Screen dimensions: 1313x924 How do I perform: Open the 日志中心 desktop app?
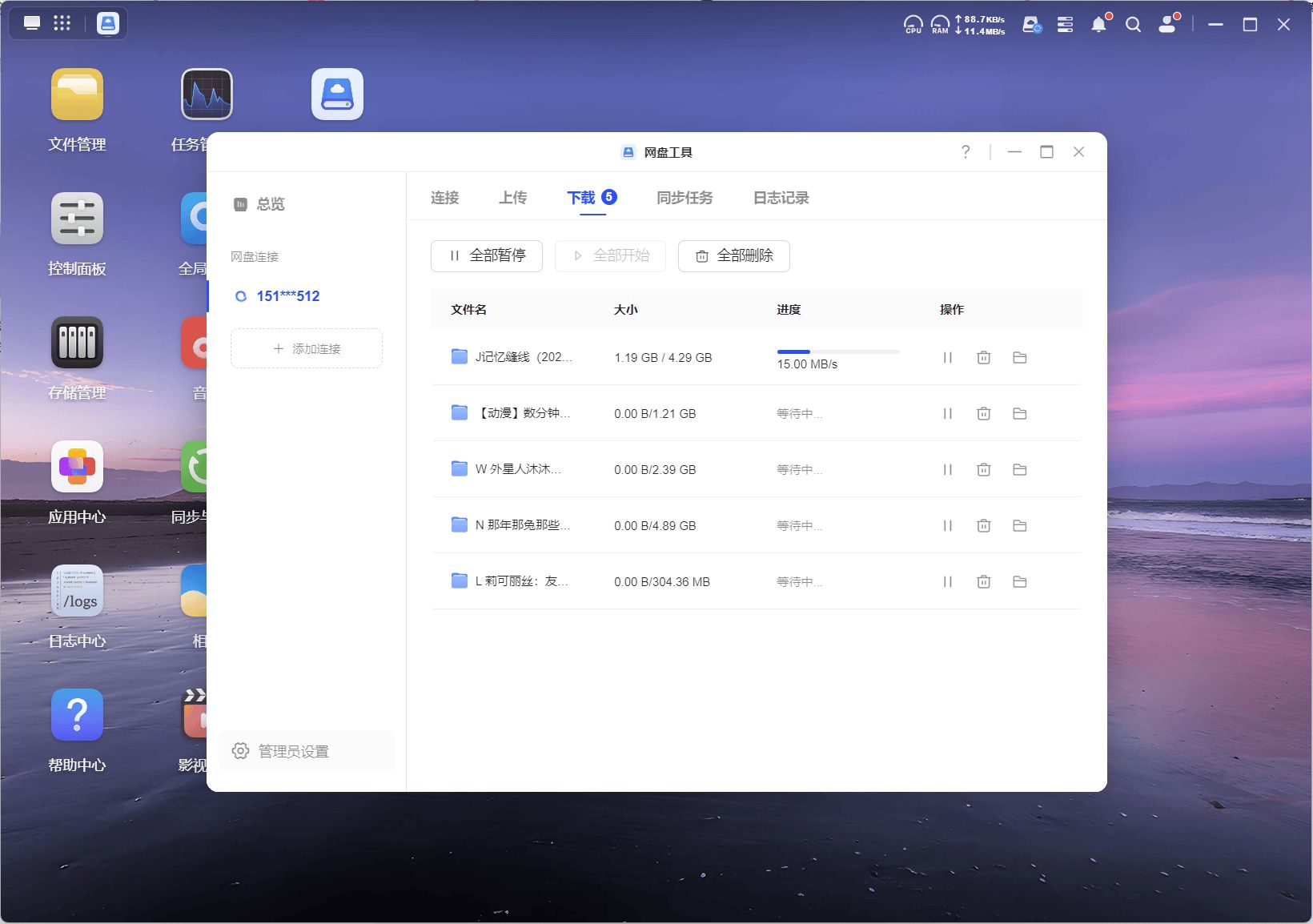click(77, 591)
